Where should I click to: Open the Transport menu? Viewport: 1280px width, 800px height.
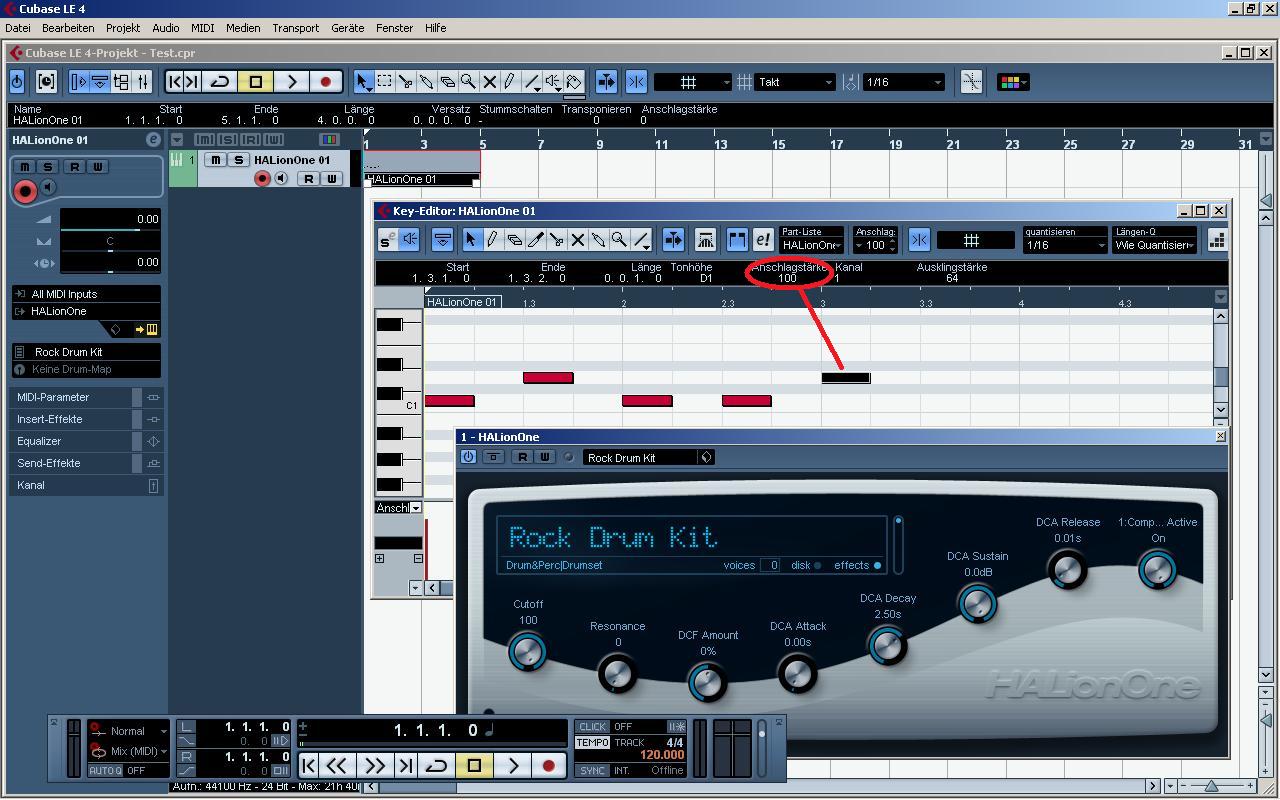click(x=296, y=28)
